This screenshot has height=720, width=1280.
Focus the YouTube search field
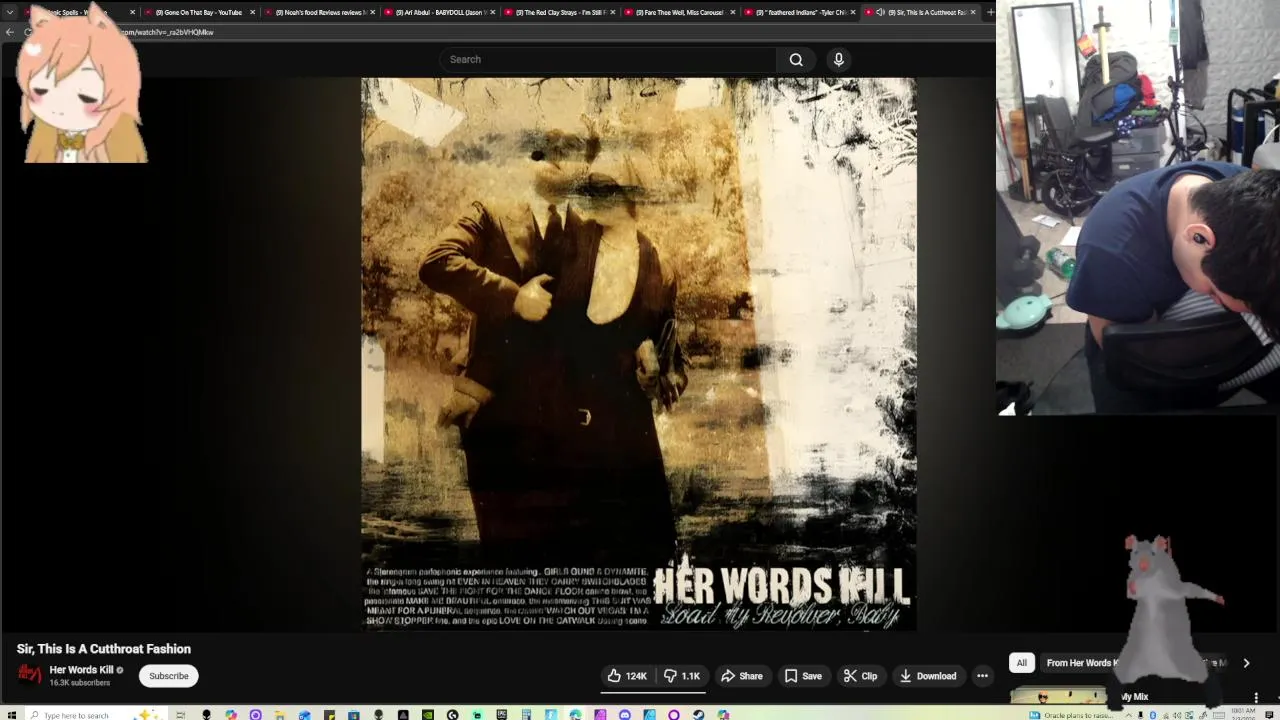click(607, 59)
